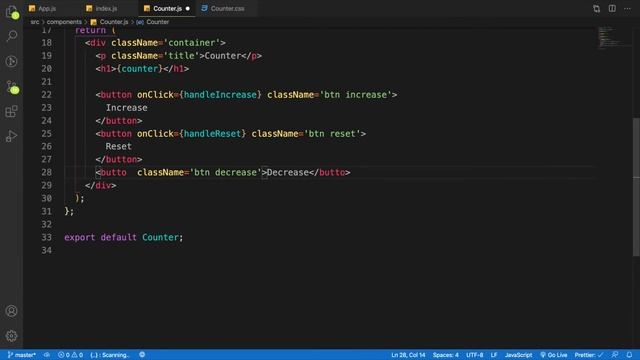Open the Extensions view

(x=11, y=111)
